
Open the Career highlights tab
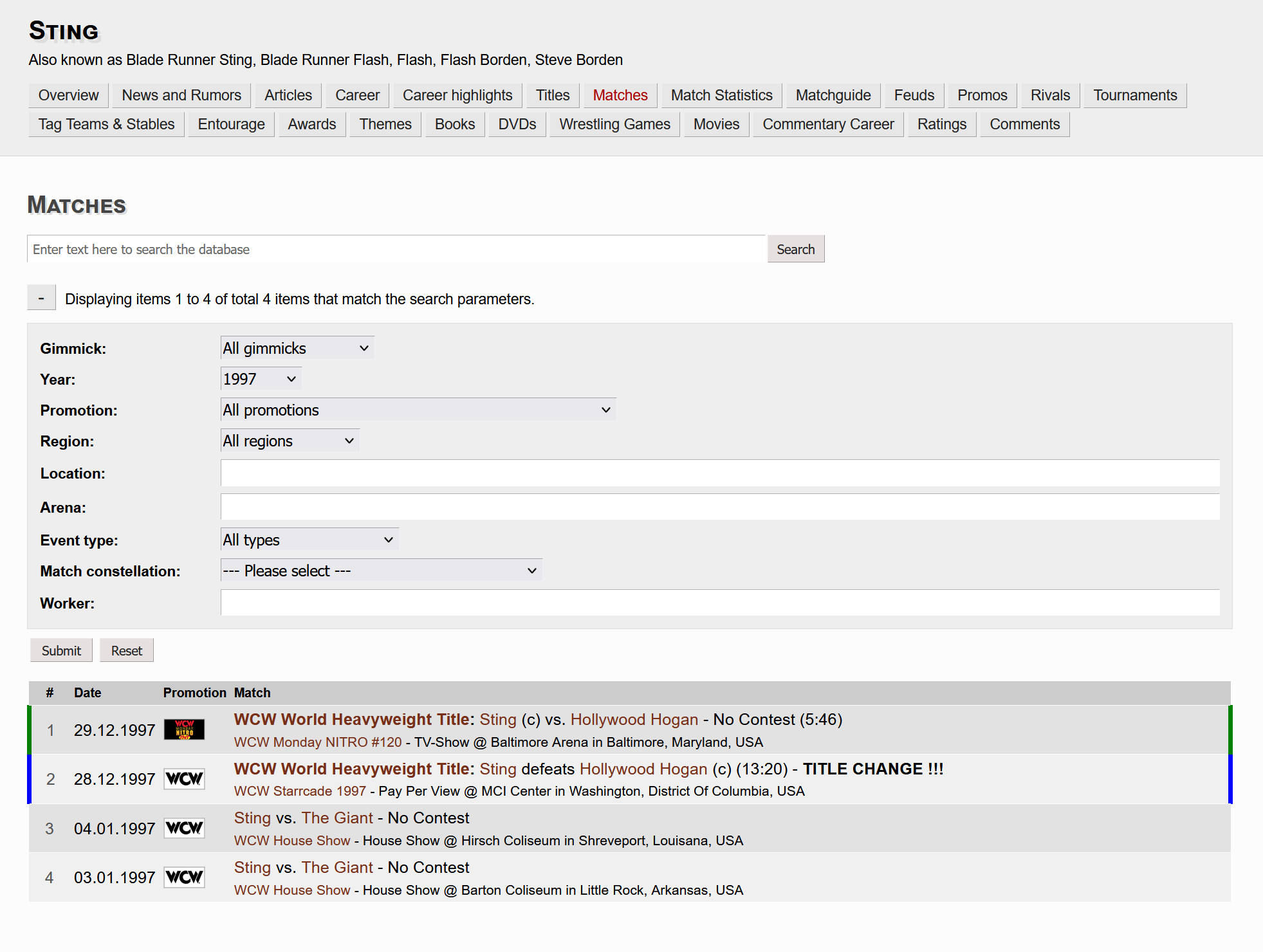(x=457, y=95)
